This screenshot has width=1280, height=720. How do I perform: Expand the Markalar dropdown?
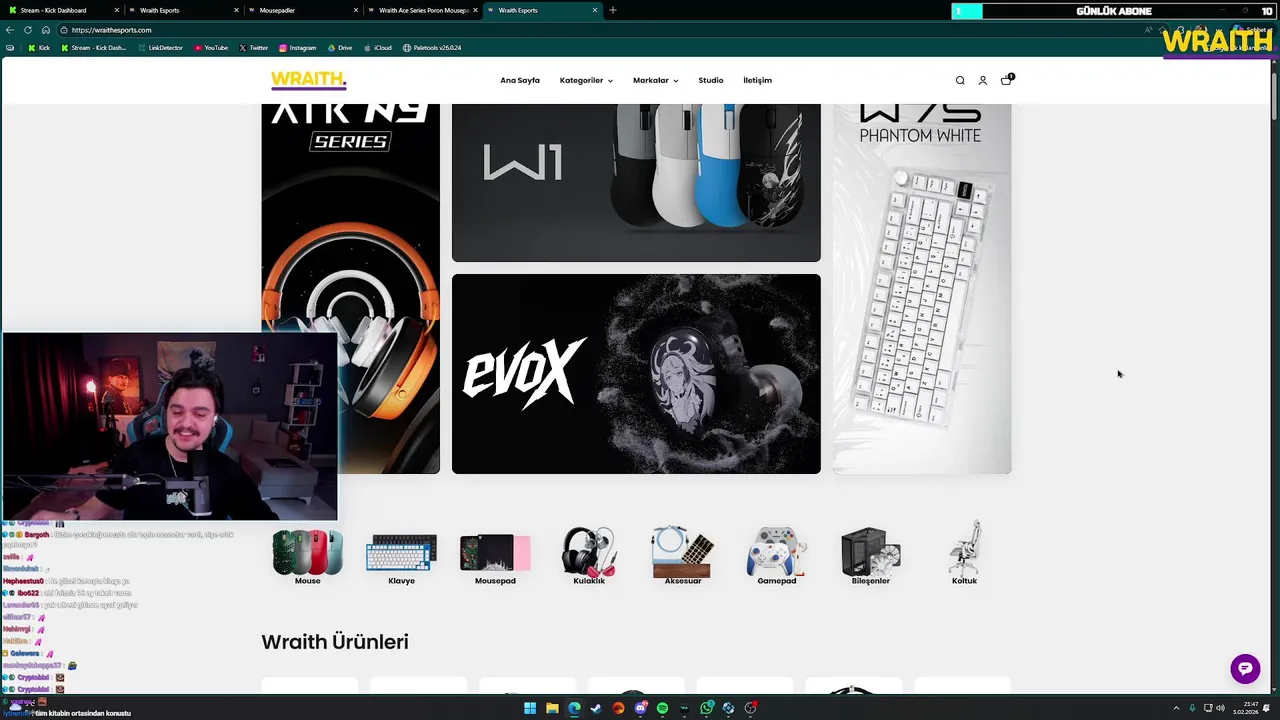(655, 80)
